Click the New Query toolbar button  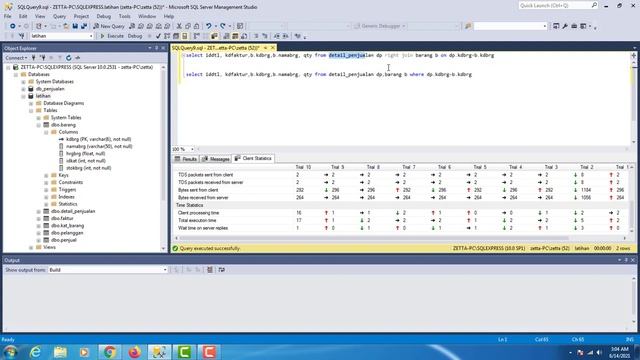pyautogui.click(x=109, y=26)
